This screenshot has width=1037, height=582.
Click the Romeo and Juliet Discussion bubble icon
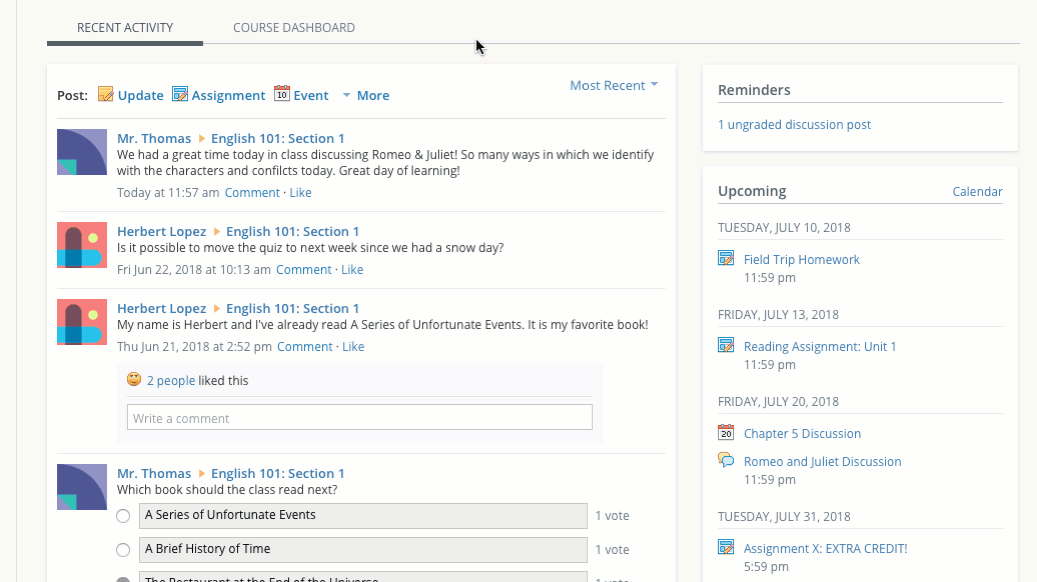point(726,461)
